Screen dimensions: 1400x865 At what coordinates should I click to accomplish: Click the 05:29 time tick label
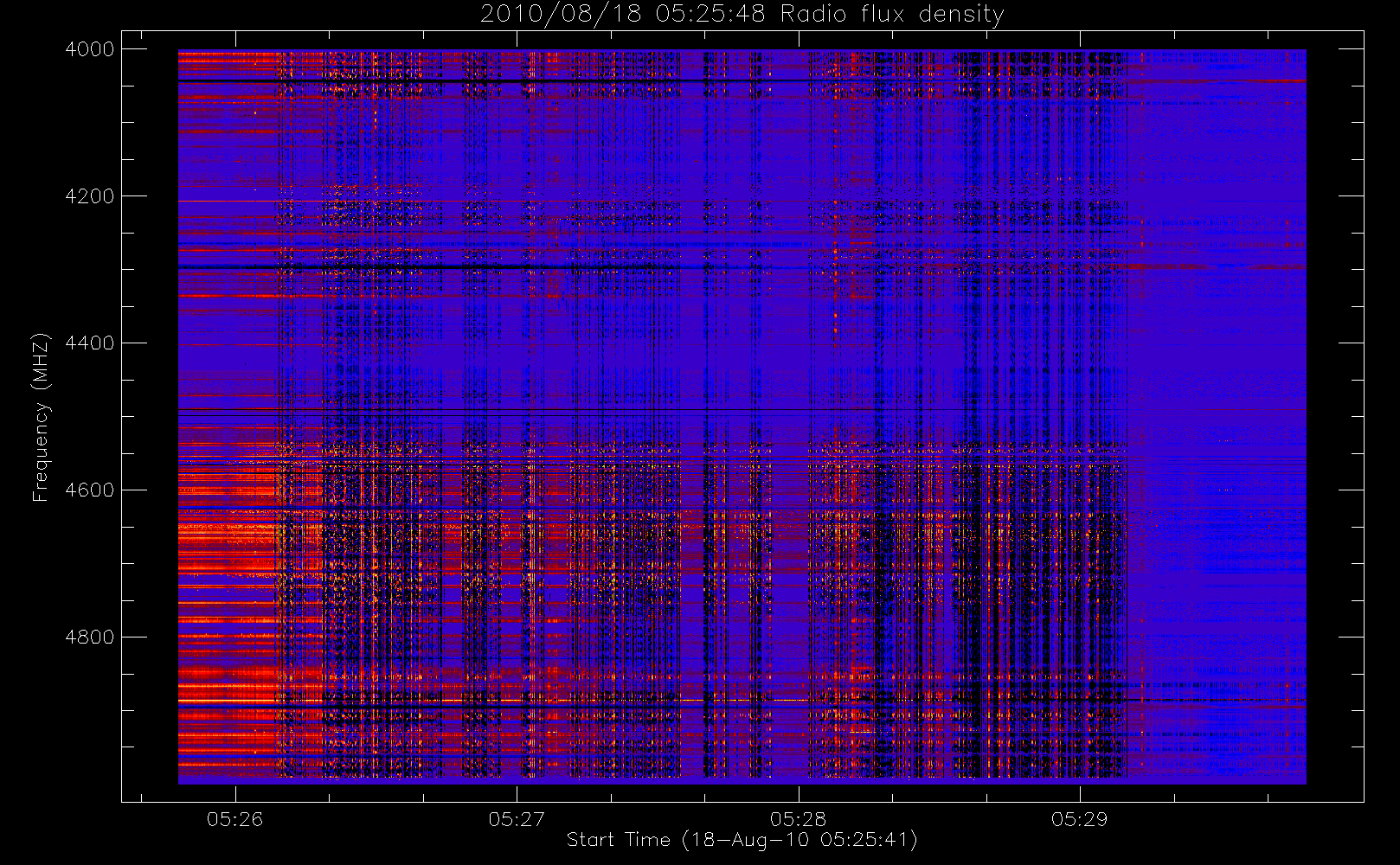tap(1079, 819)
